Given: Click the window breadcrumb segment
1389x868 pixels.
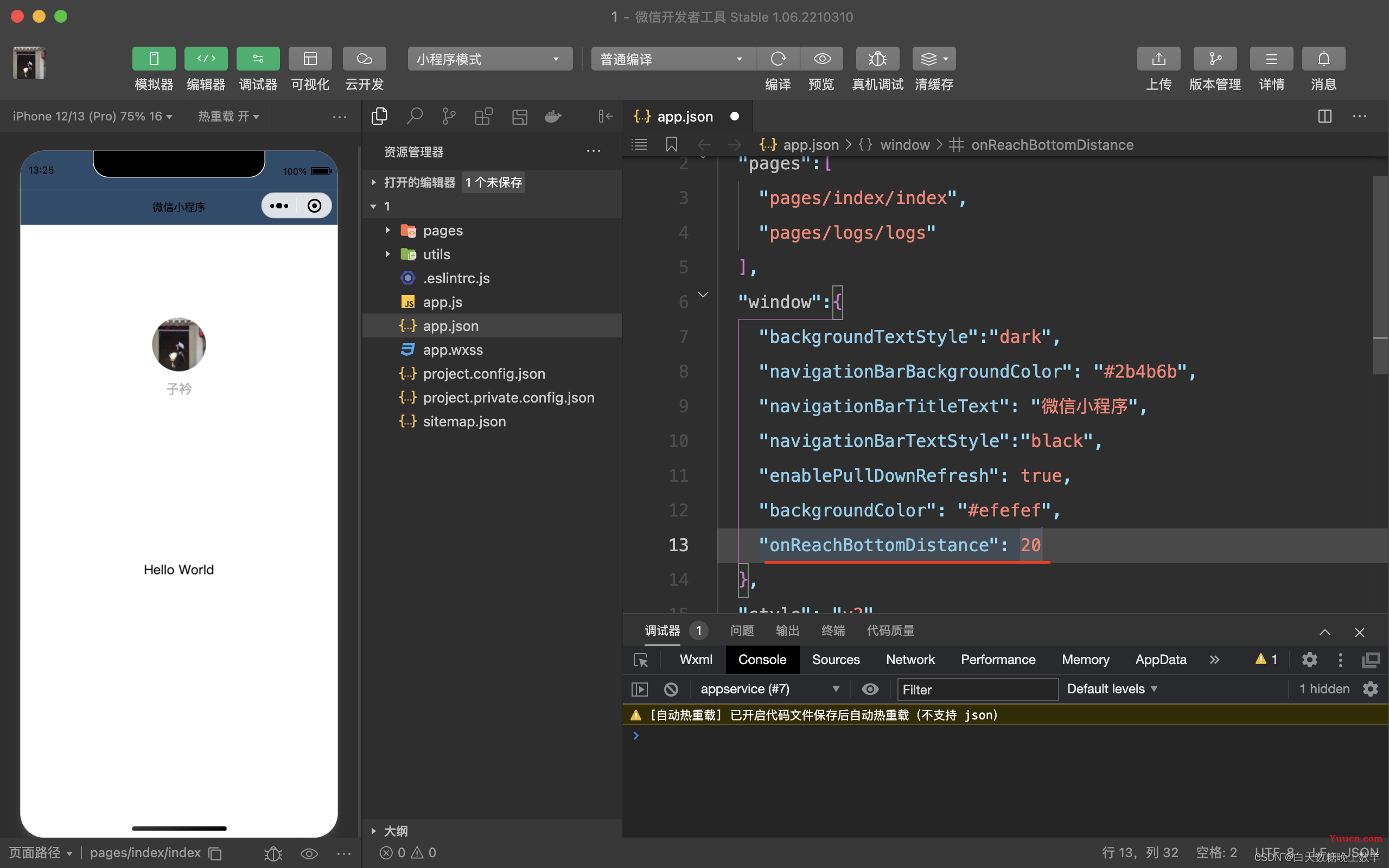Looking at the screenshot, I should pos(905,145).
